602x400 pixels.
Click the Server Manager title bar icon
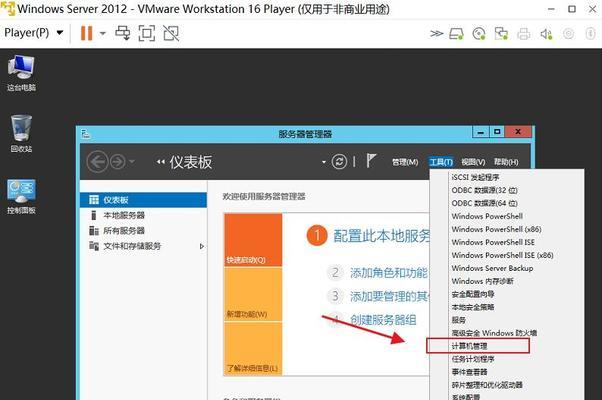tap(86, 134)
